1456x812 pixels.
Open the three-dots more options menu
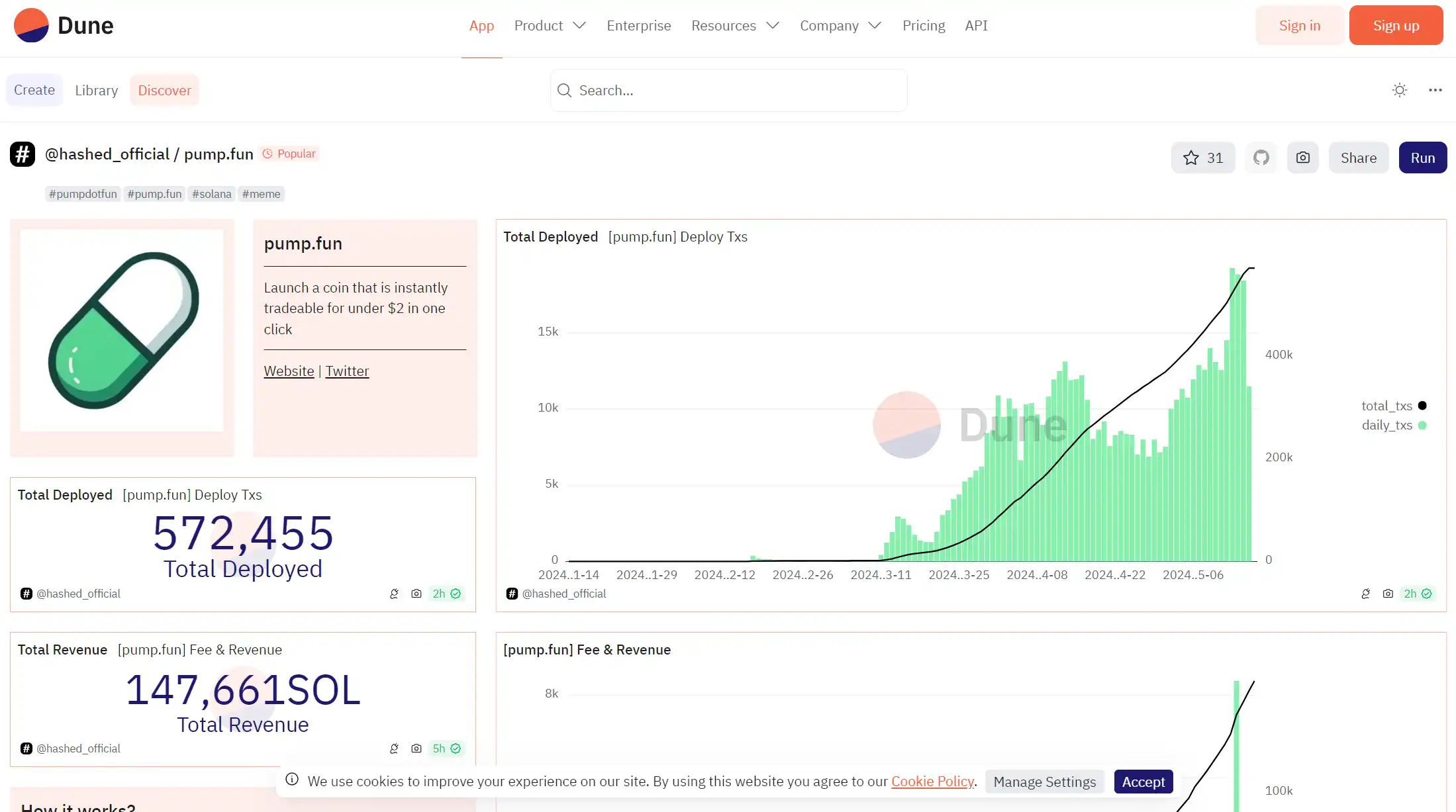point(1435,90)
